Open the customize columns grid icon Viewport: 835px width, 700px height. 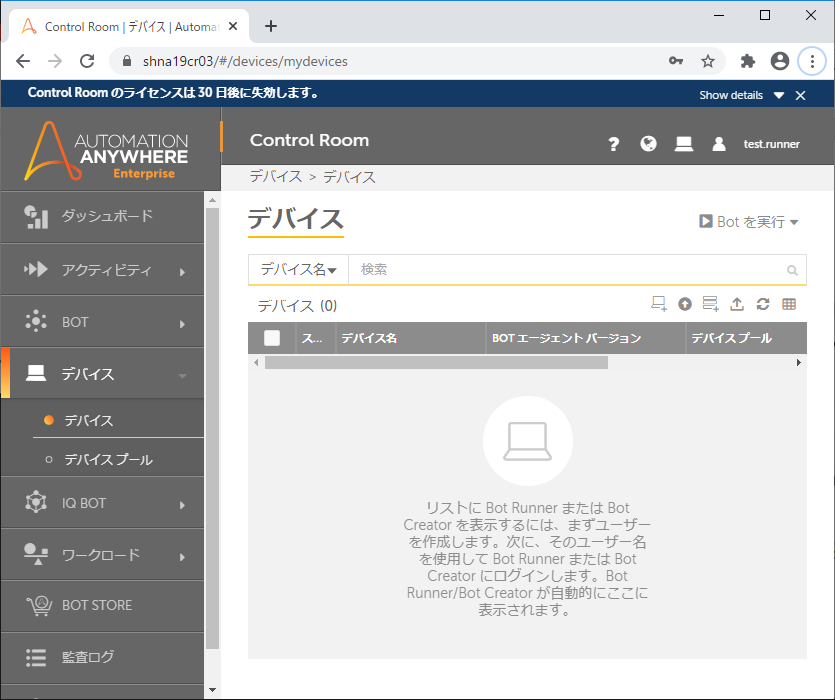[x=789, y=304]
